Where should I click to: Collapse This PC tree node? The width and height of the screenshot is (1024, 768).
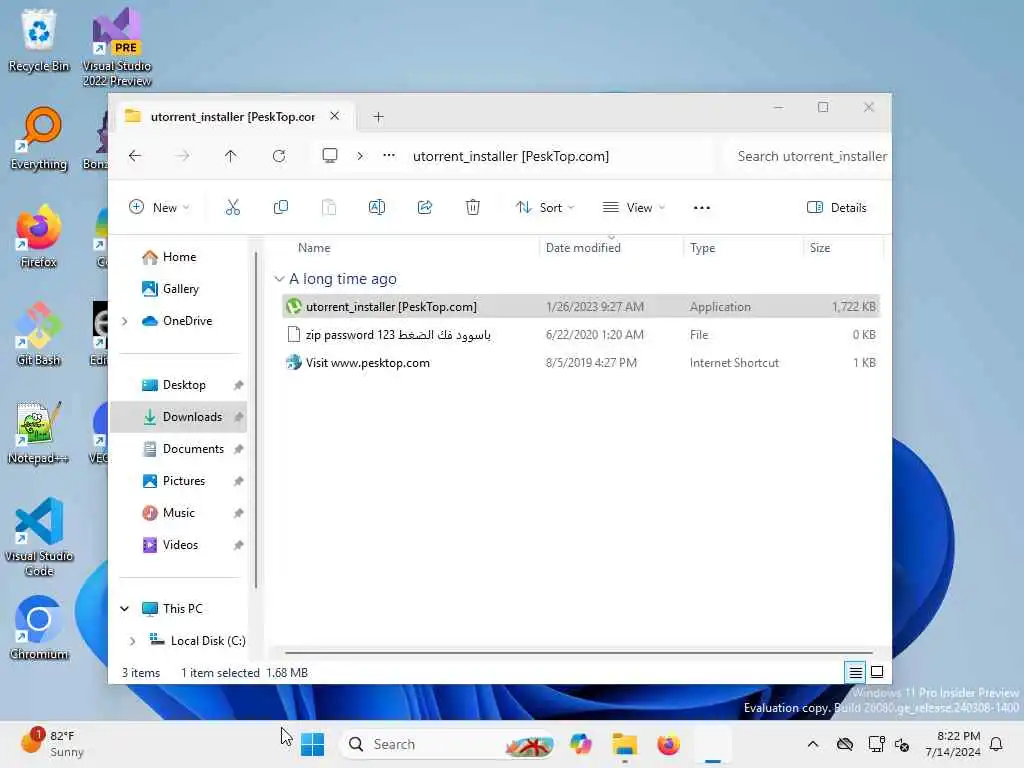tap(124, 609)
